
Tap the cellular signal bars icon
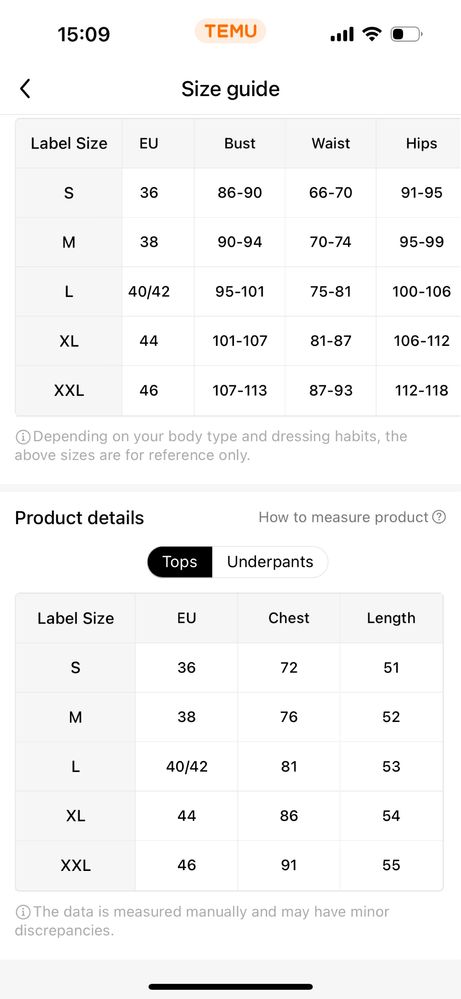pos(342,34)
